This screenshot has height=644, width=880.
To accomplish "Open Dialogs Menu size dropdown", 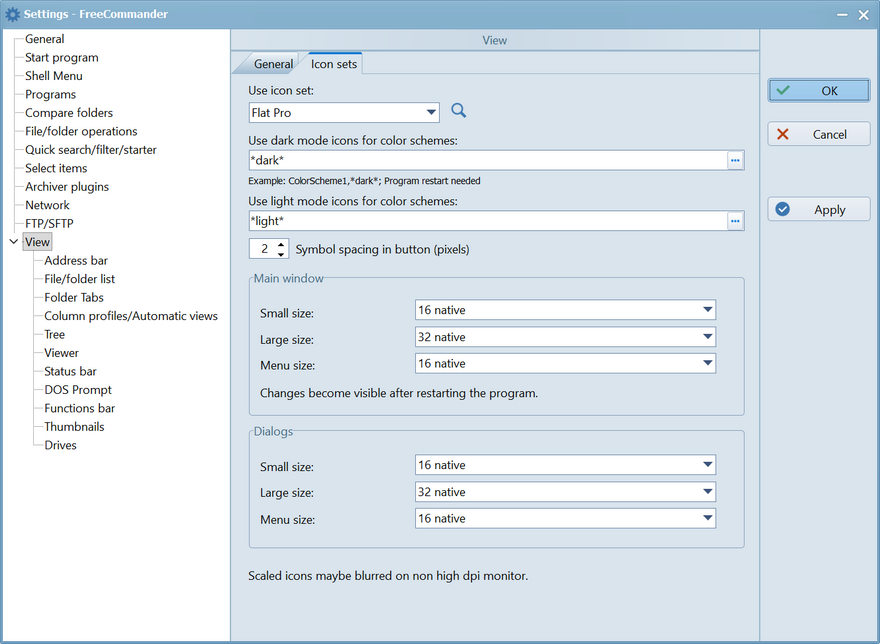I will 707,519.
